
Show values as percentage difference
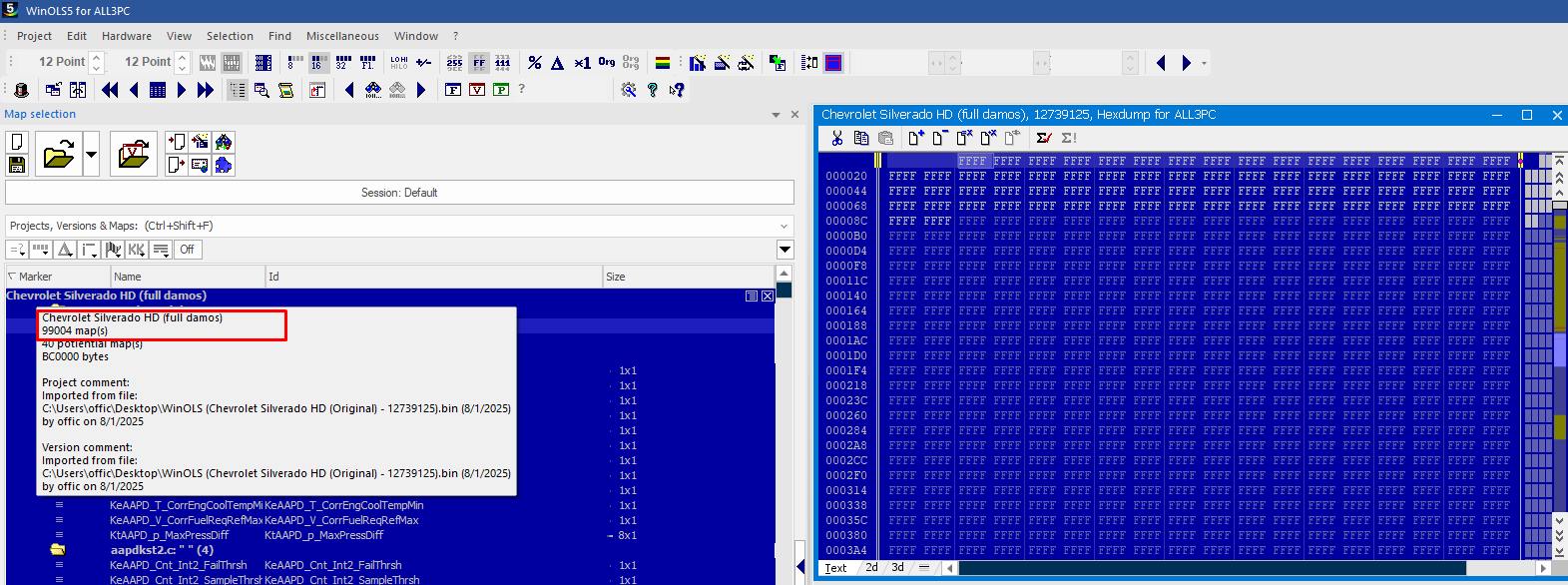coord(535,62)
